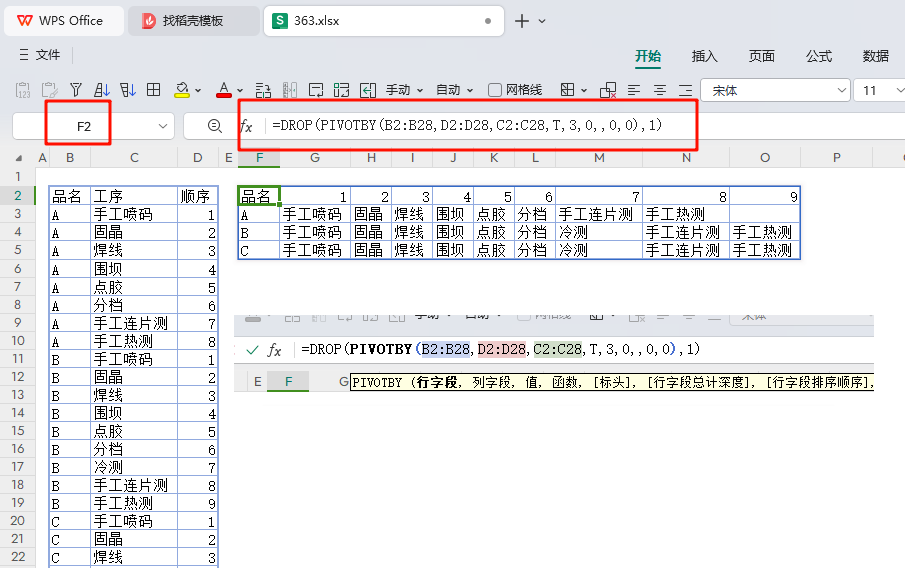Click the clear formatting icon with red x
The height and width of the screenshot is (568, 905).
tap(608, 90)
